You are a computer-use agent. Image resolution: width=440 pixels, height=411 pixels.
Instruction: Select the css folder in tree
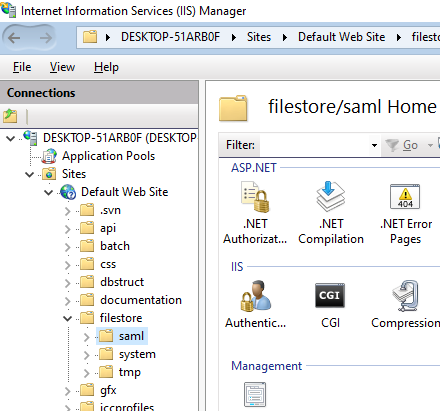click(108, 264)
